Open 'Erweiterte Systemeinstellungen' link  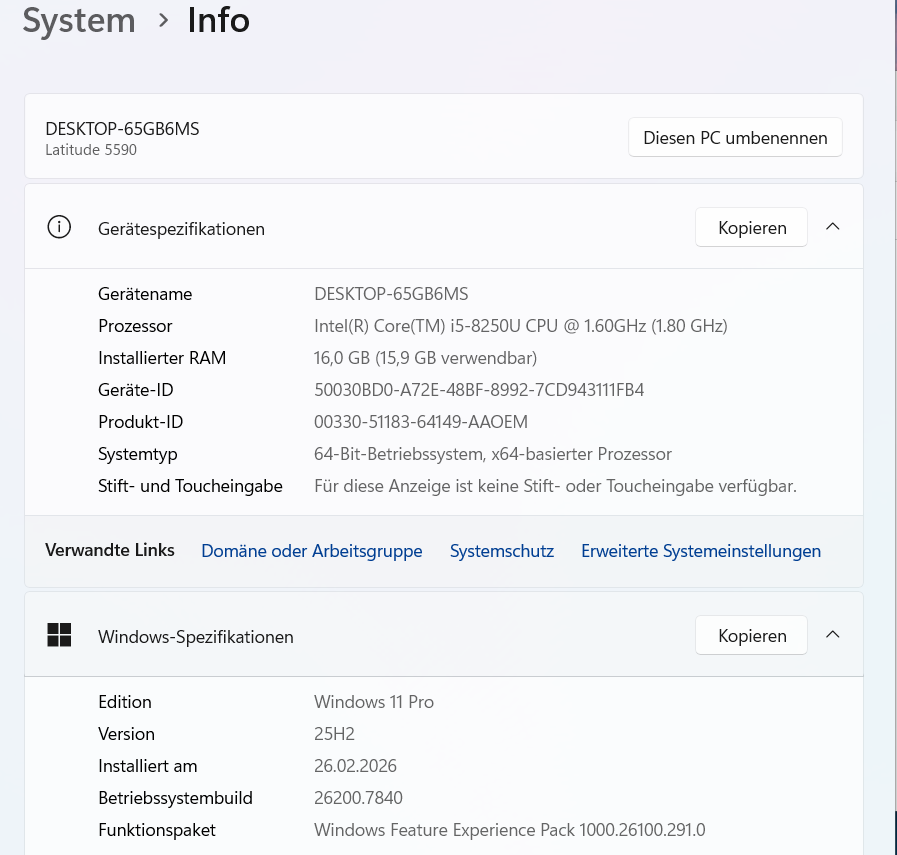pyautogui.click(x=701, y=551)
